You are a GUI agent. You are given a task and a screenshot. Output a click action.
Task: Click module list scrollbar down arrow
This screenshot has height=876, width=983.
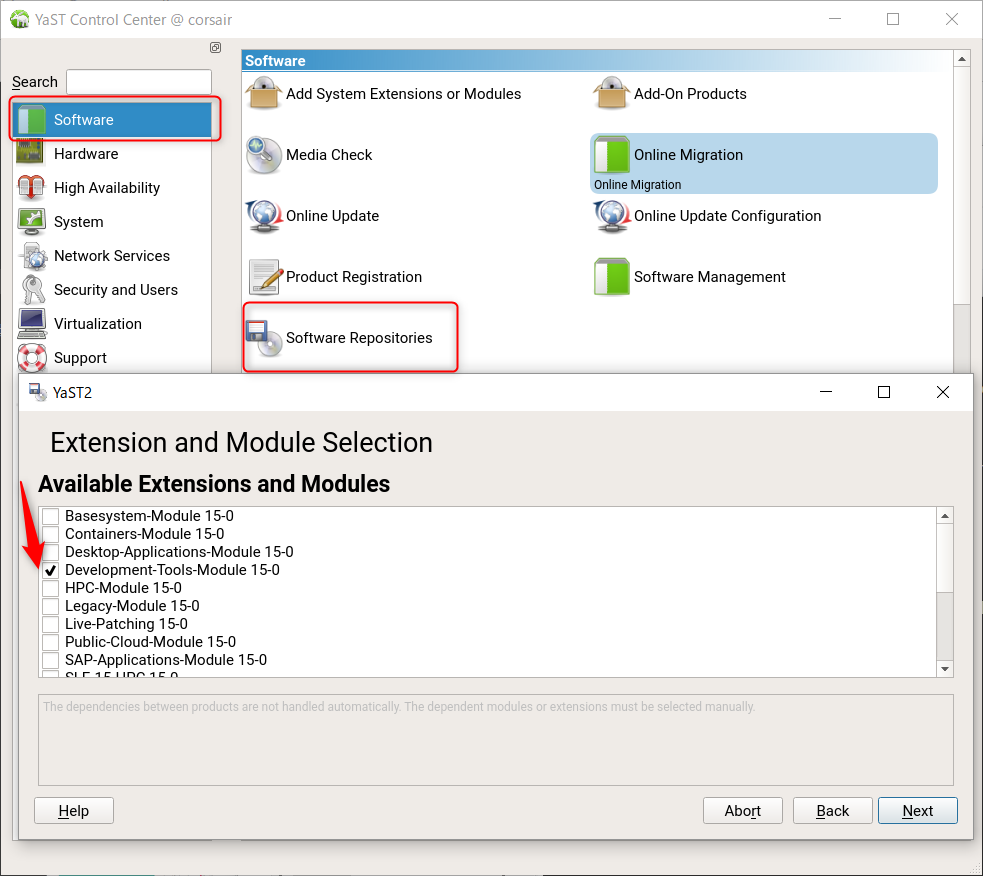[x=945, y=669]
